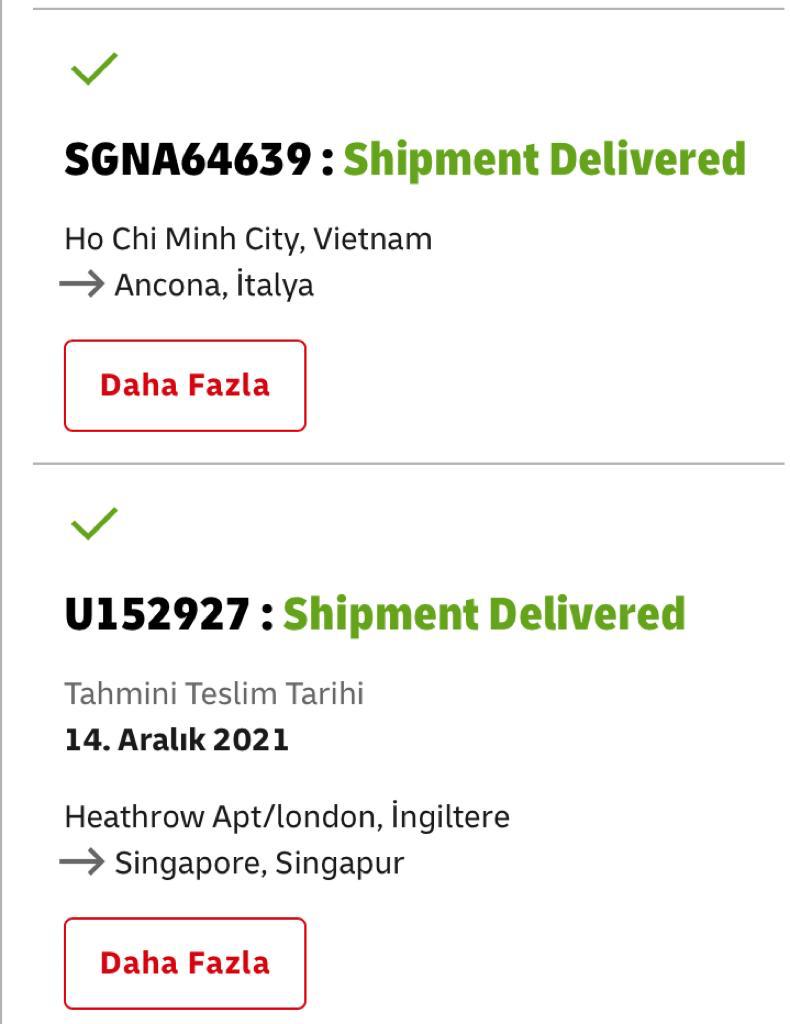
Task: Tap the destination text Ancona, İtalya
Action: tap(214, 285)
